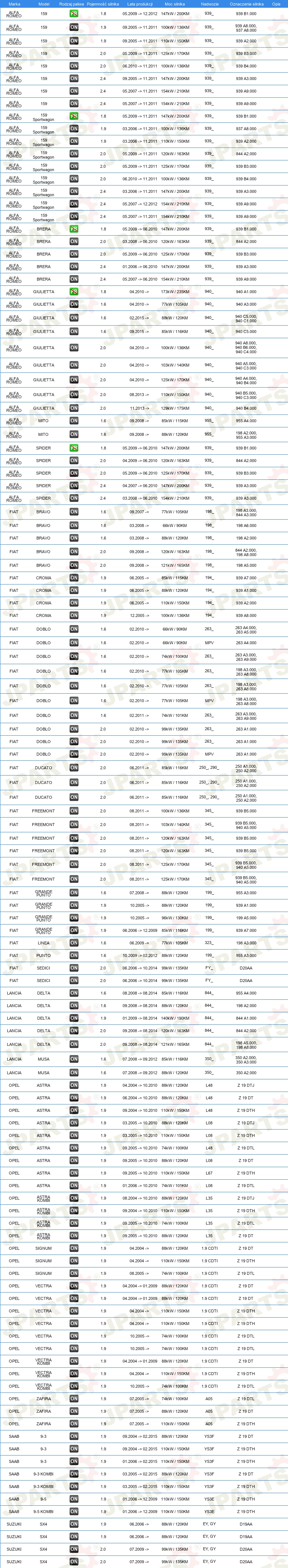Viewport: 288px width, 1568px height.
Task: Click the diesel icon in the Opel Zafira 74kW / 100KM row
Action: 74,1399
